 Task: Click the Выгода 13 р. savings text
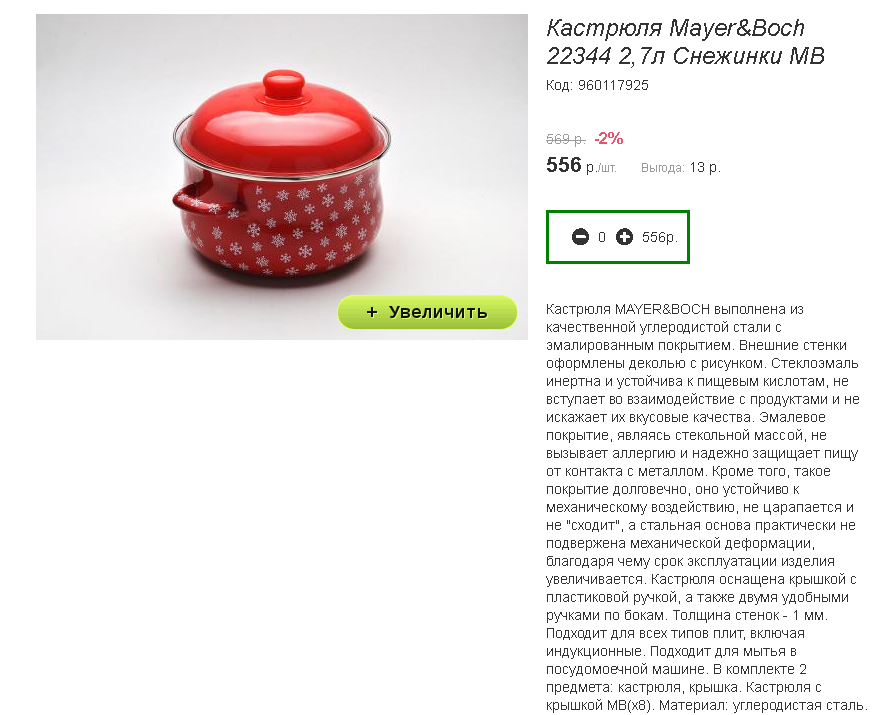pyautogui.click(x=681, y=168)
